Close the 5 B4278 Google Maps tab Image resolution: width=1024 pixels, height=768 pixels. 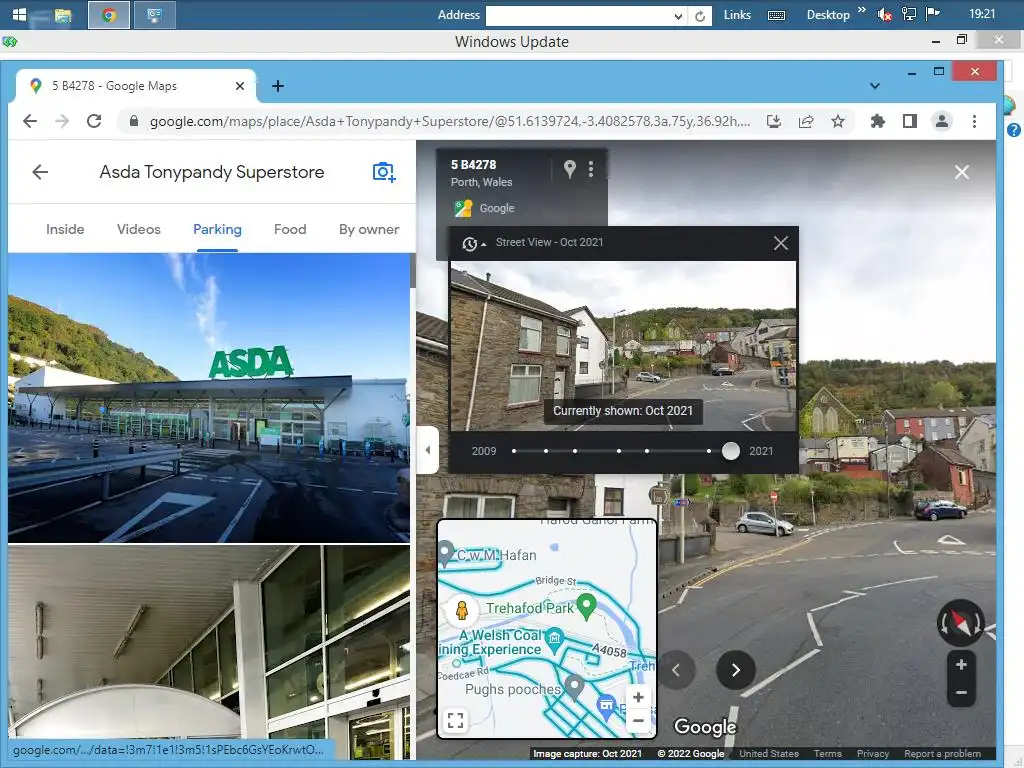click(240, 86)
